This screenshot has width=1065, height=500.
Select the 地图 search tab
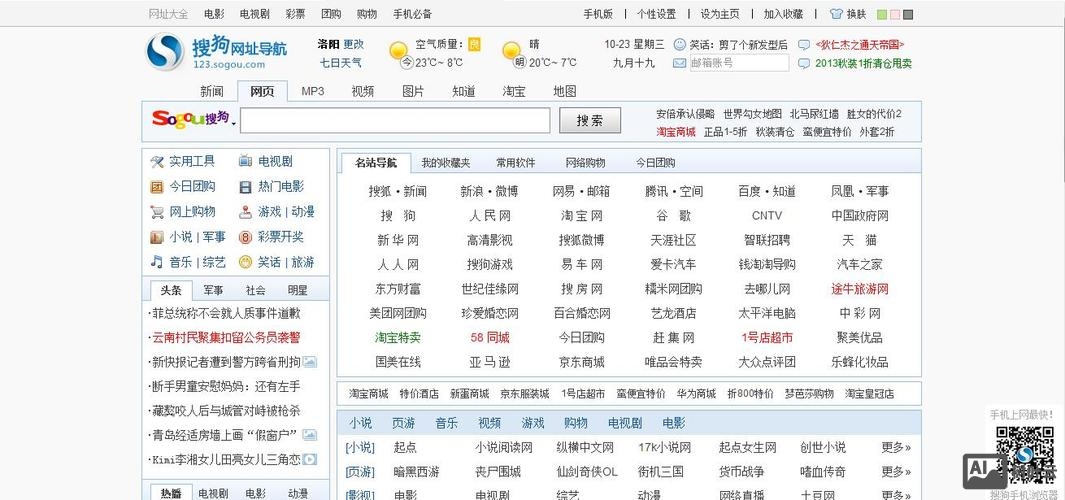click(564, 91)
